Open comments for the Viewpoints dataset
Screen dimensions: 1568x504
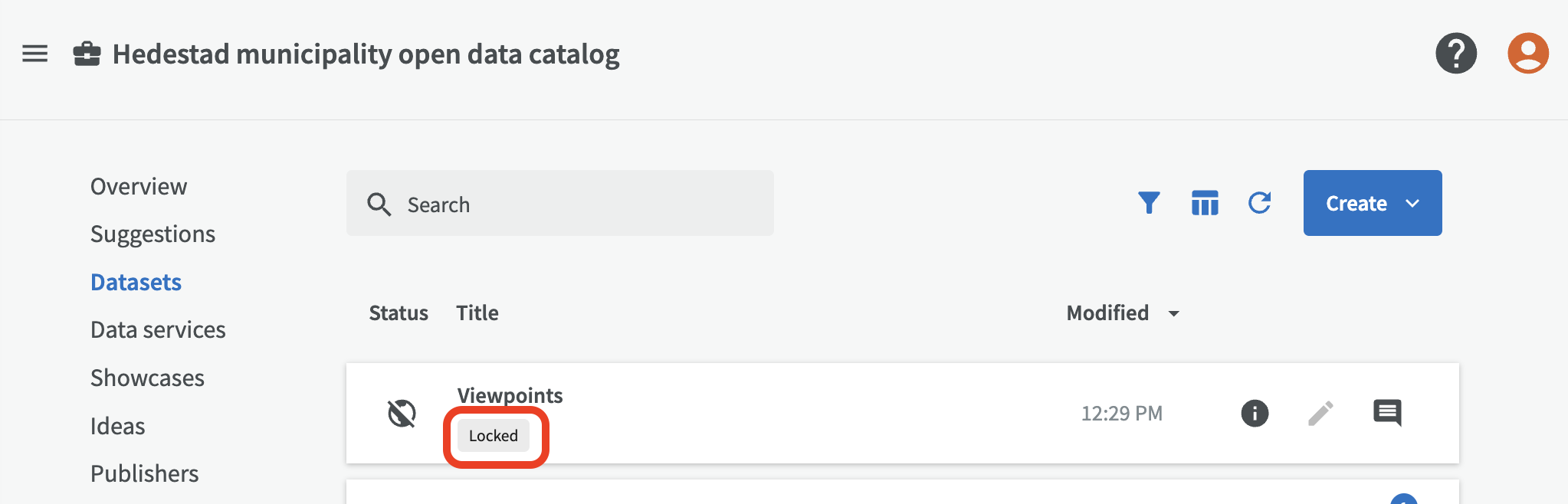[1389, 413]
